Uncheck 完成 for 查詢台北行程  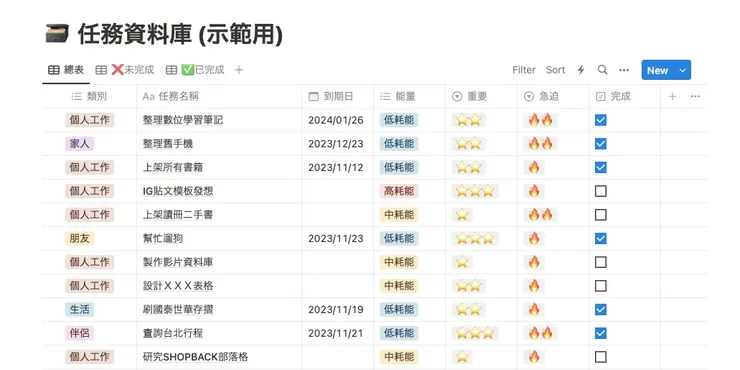click(600, 333)
